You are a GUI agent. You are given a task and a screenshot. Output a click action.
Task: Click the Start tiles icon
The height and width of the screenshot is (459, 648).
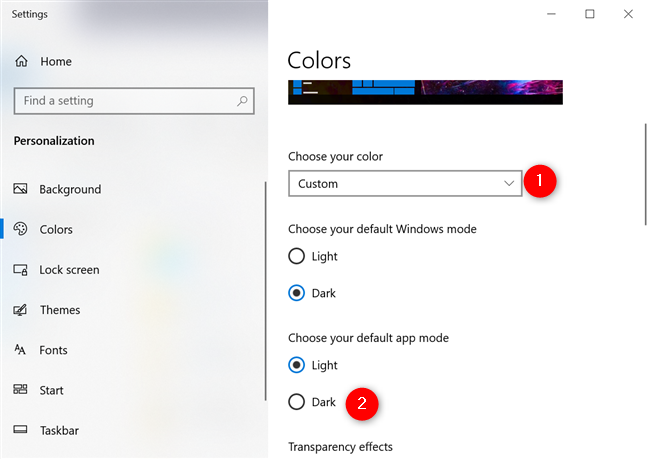(x=20, y=389)
